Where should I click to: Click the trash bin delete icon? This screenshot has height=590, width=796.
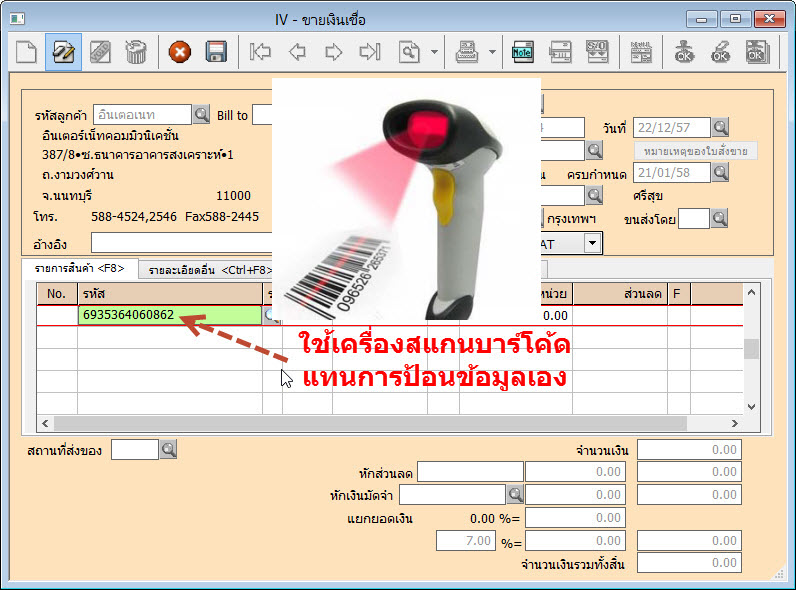[136, 52]
